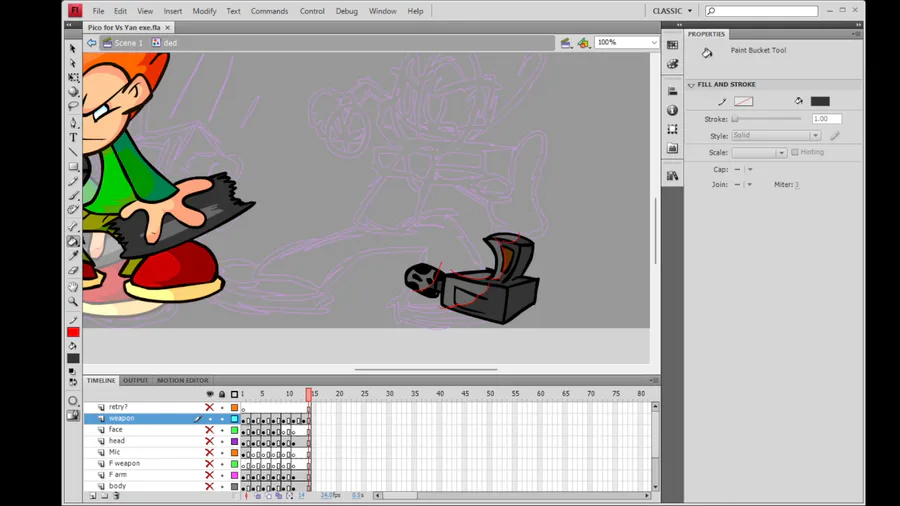Image resolution: width=900 pixels, height=506 pixels.
Task: Select the Bone tool
Action: (73, 227)
